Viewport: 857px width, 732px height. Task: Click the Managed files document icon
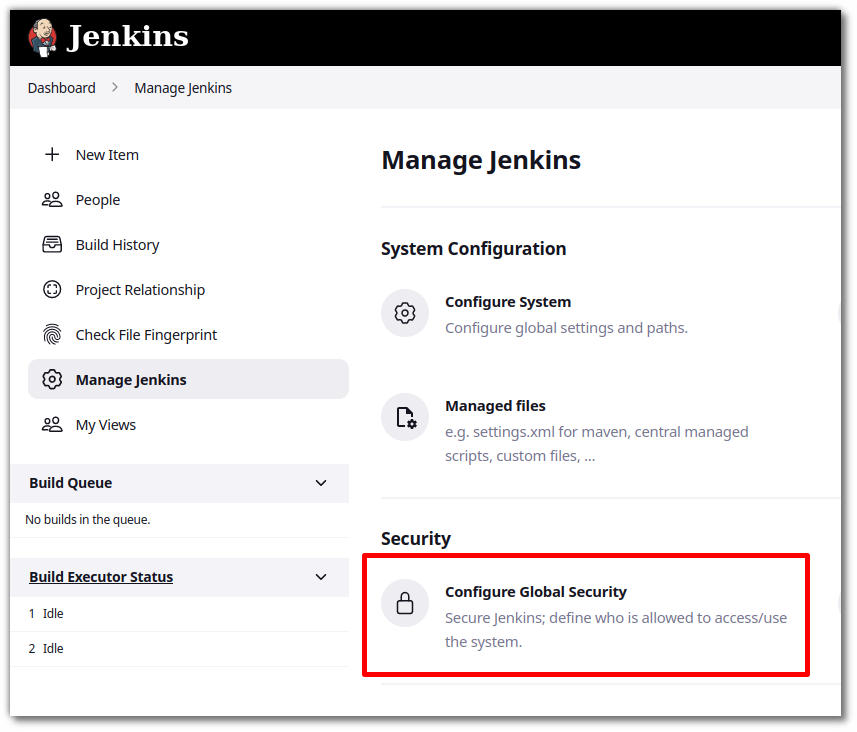[405, 417]
